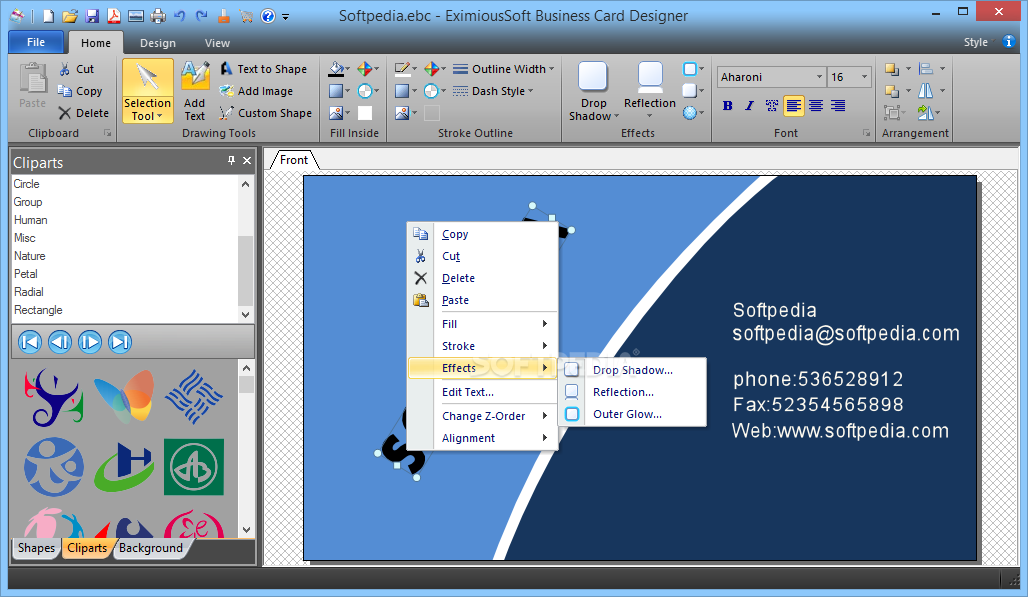Click the New document icon in quick access toolbar

[x=49, y=16]
